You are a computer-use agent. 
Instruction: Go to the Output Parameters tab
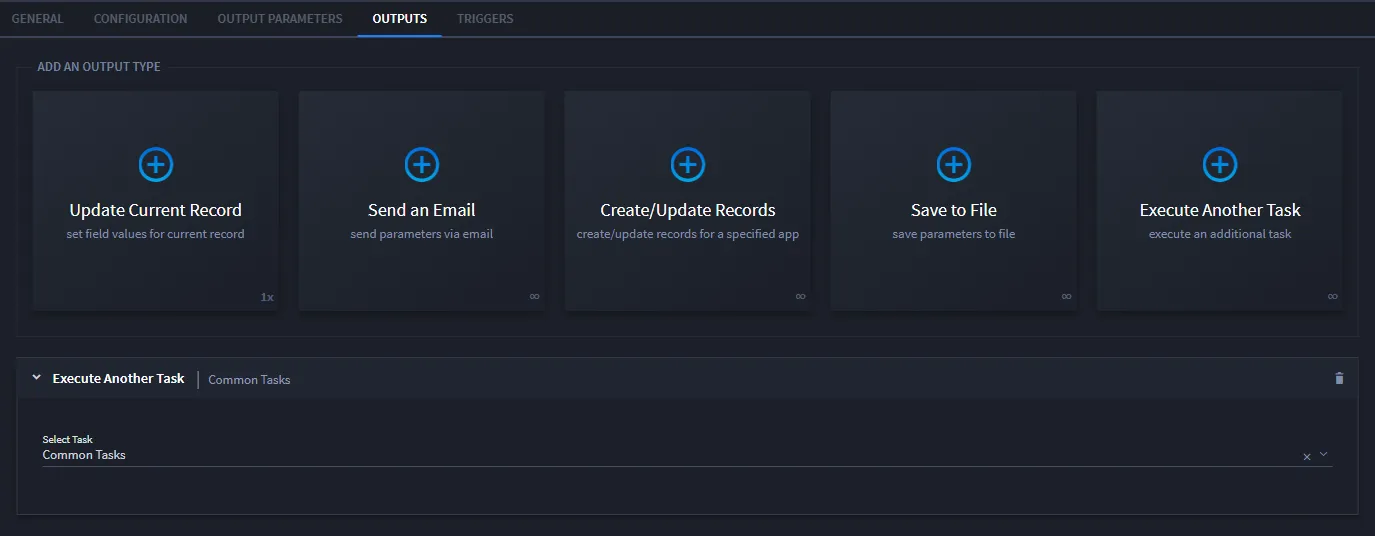tap(280, 18)
